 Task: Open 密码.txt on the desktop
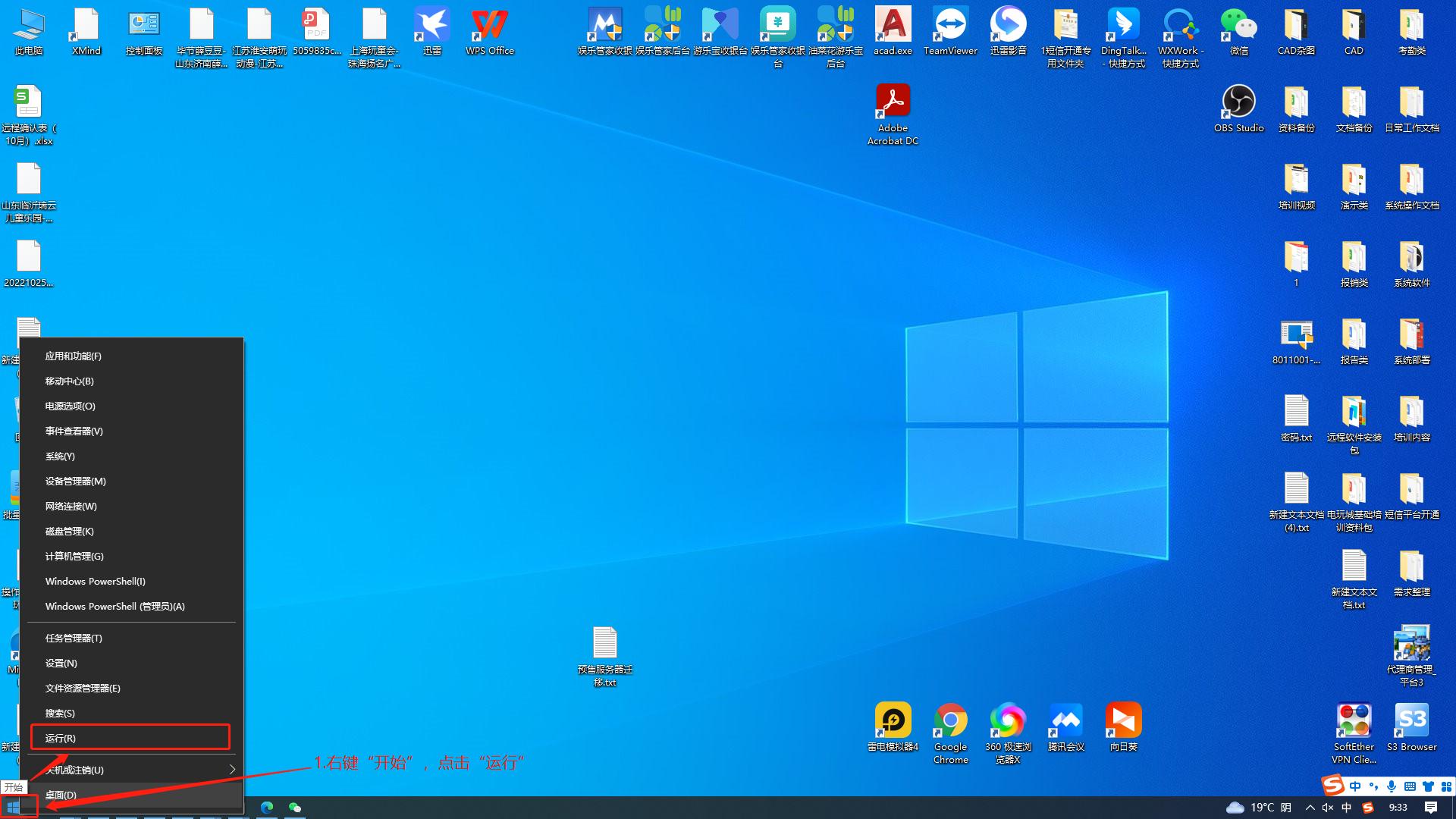(x=1297, y=419)
